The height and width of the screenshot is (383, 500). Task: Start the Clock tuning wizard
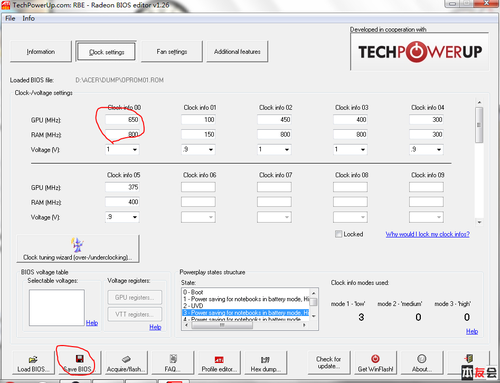coord(78,249)
